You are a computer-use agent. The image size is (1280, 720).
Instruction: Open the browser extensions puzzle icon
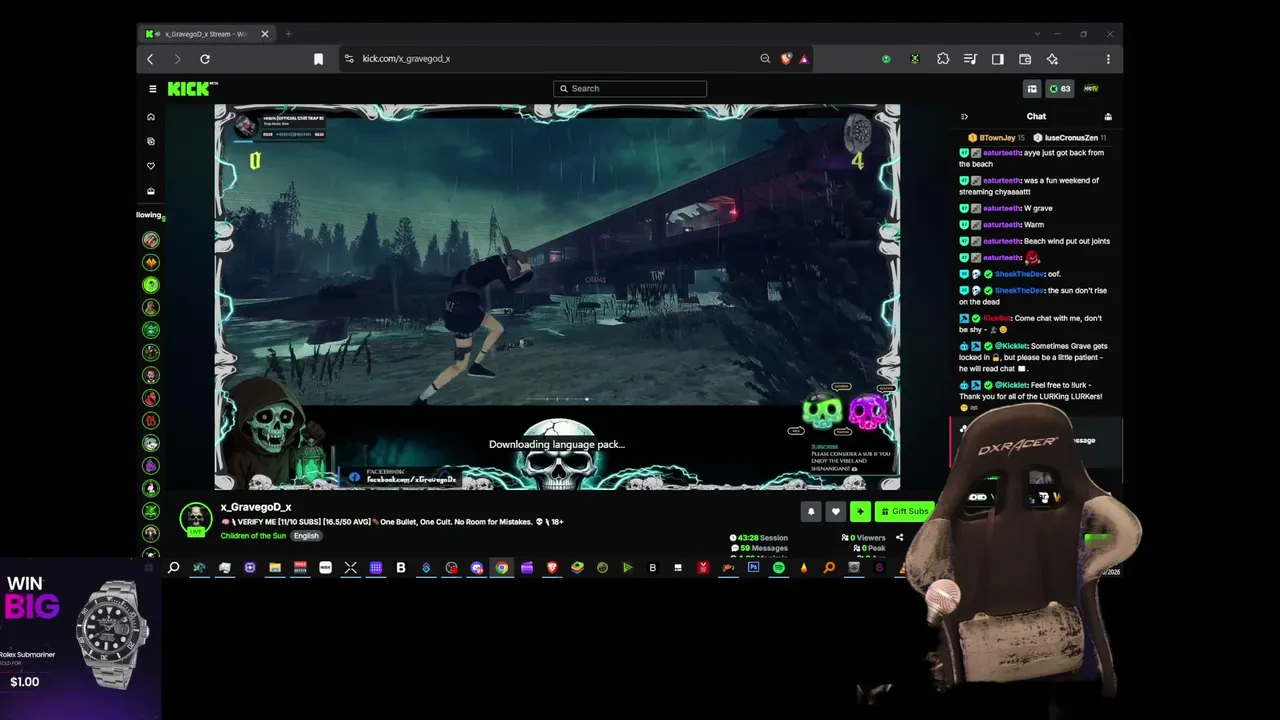(943, 59)
